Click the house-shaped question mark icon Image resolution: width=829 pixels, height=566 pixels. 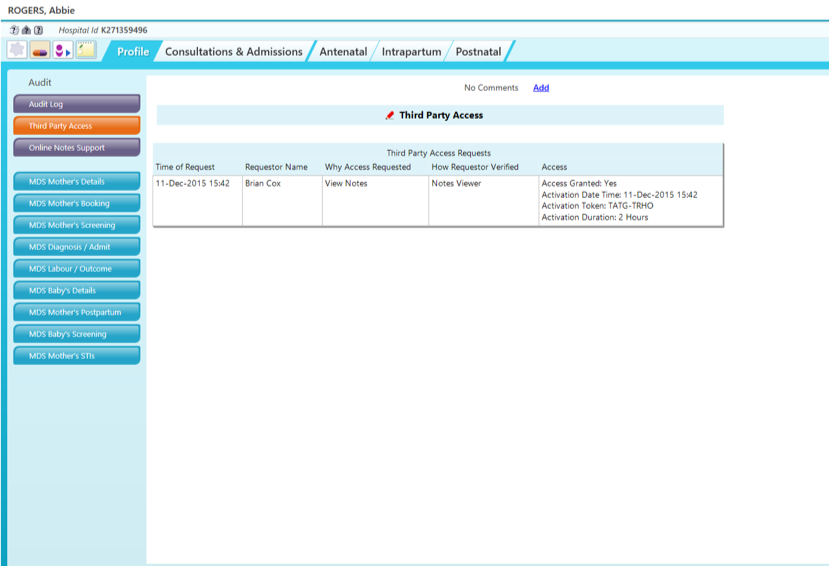coord(26,30)
